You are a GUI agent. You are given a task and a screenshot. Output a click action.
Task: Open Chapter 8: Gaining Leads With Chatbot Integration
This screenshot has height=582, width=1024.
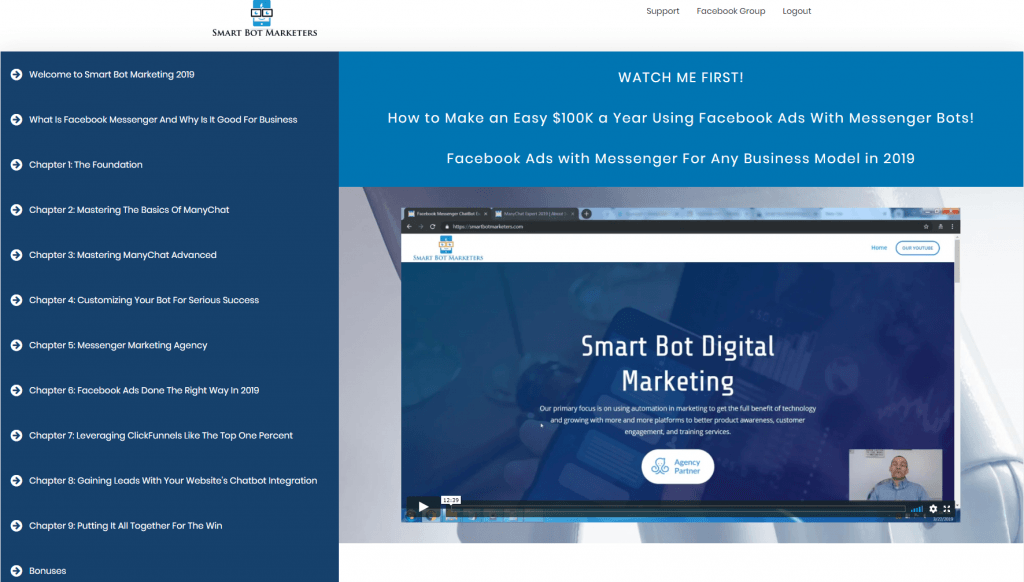click(x=173, y=480)
